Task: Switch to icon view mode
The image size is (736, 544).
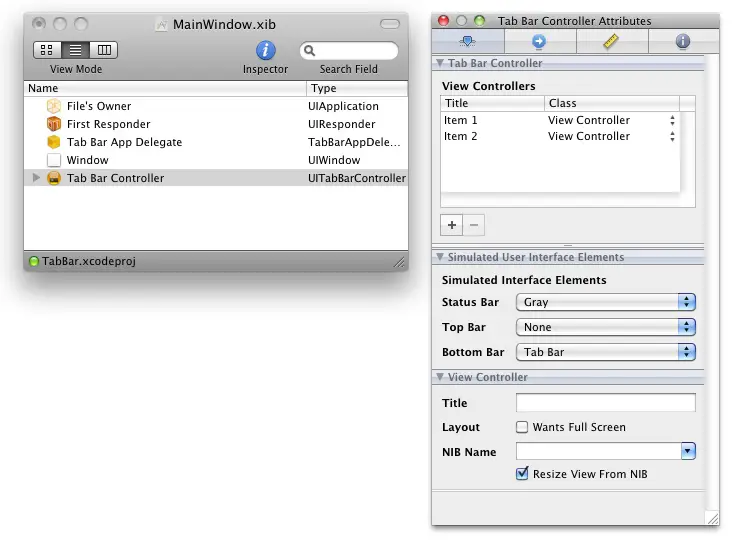Action: tap(47, 50)
